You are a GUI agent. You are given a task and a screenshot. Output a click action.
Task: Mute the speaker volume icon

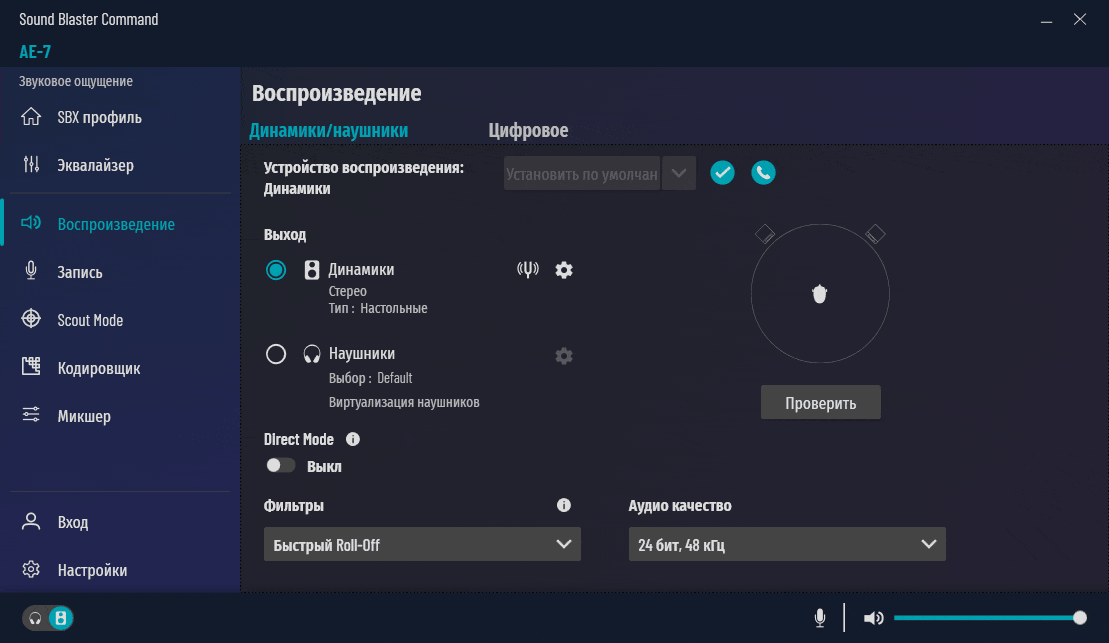[873, 618]
